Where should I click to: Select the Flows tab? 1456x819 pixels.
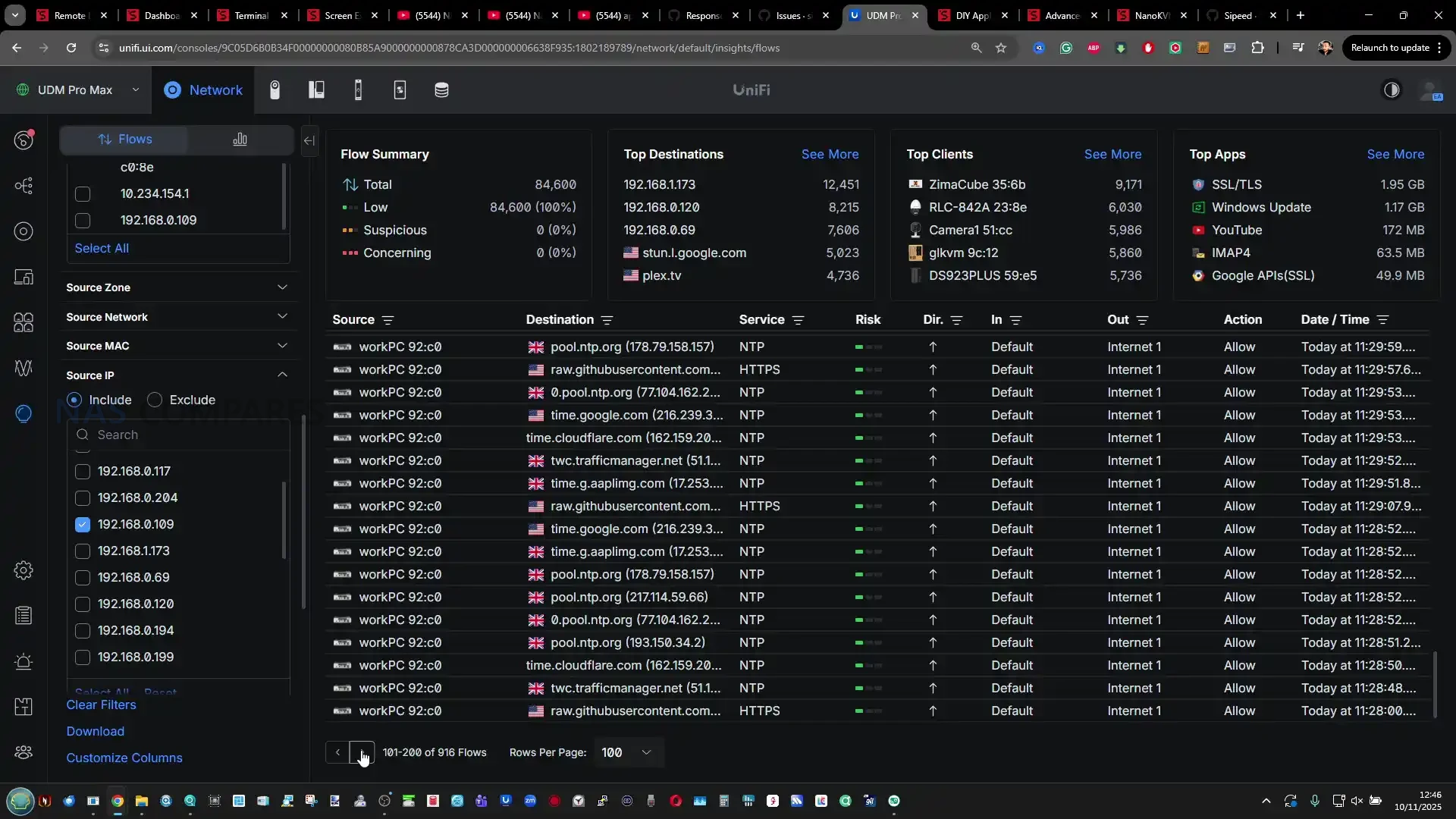[124, 140]
